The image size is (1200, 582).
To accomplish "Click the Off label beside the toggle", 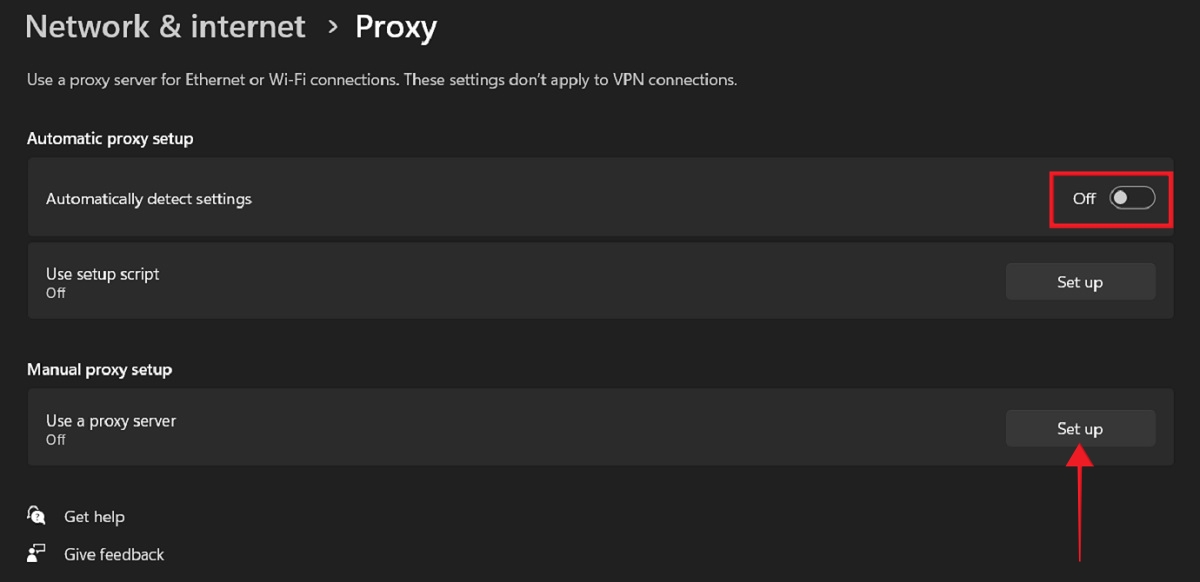I will point(1083,199).
